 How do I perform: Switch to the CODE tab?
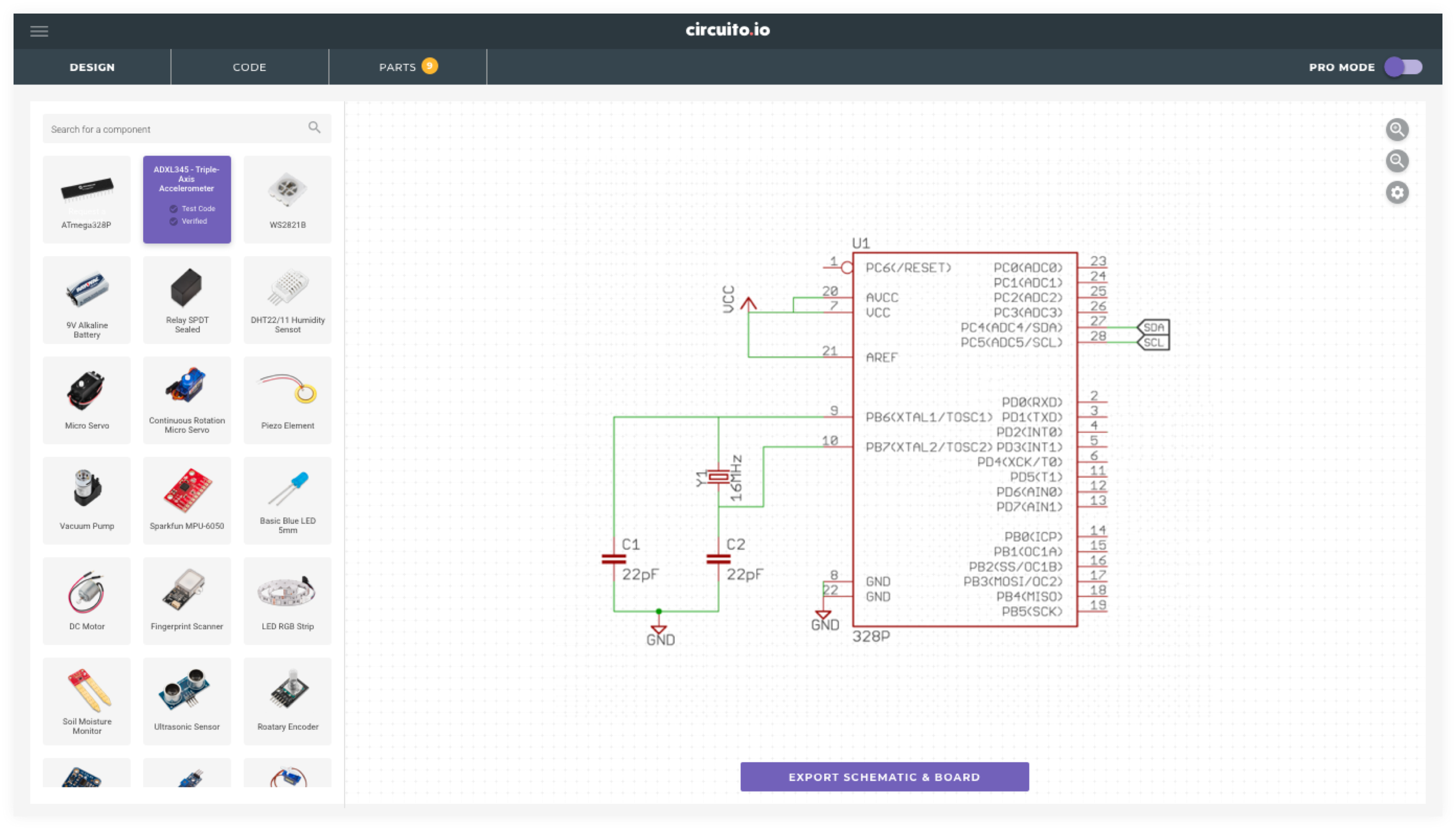click(250, 67)
